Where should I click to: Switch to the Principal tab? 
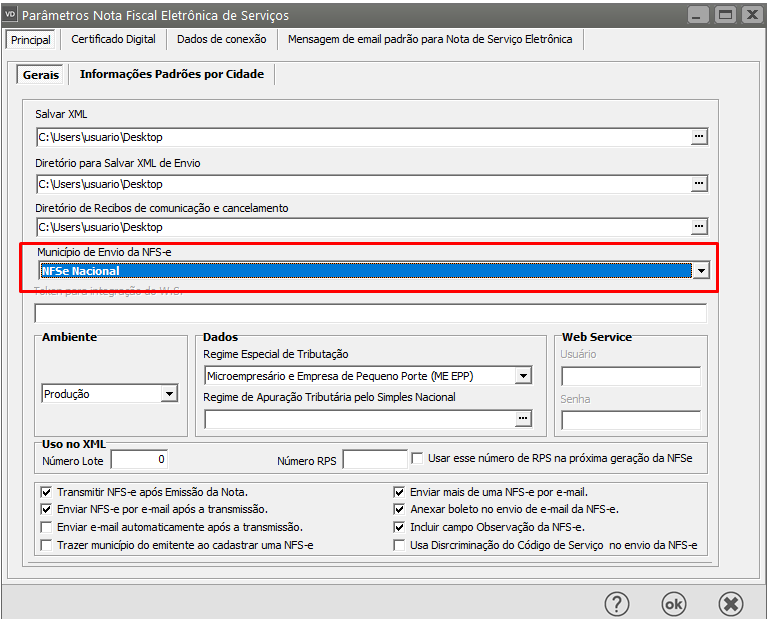click(x=30, y=40)
